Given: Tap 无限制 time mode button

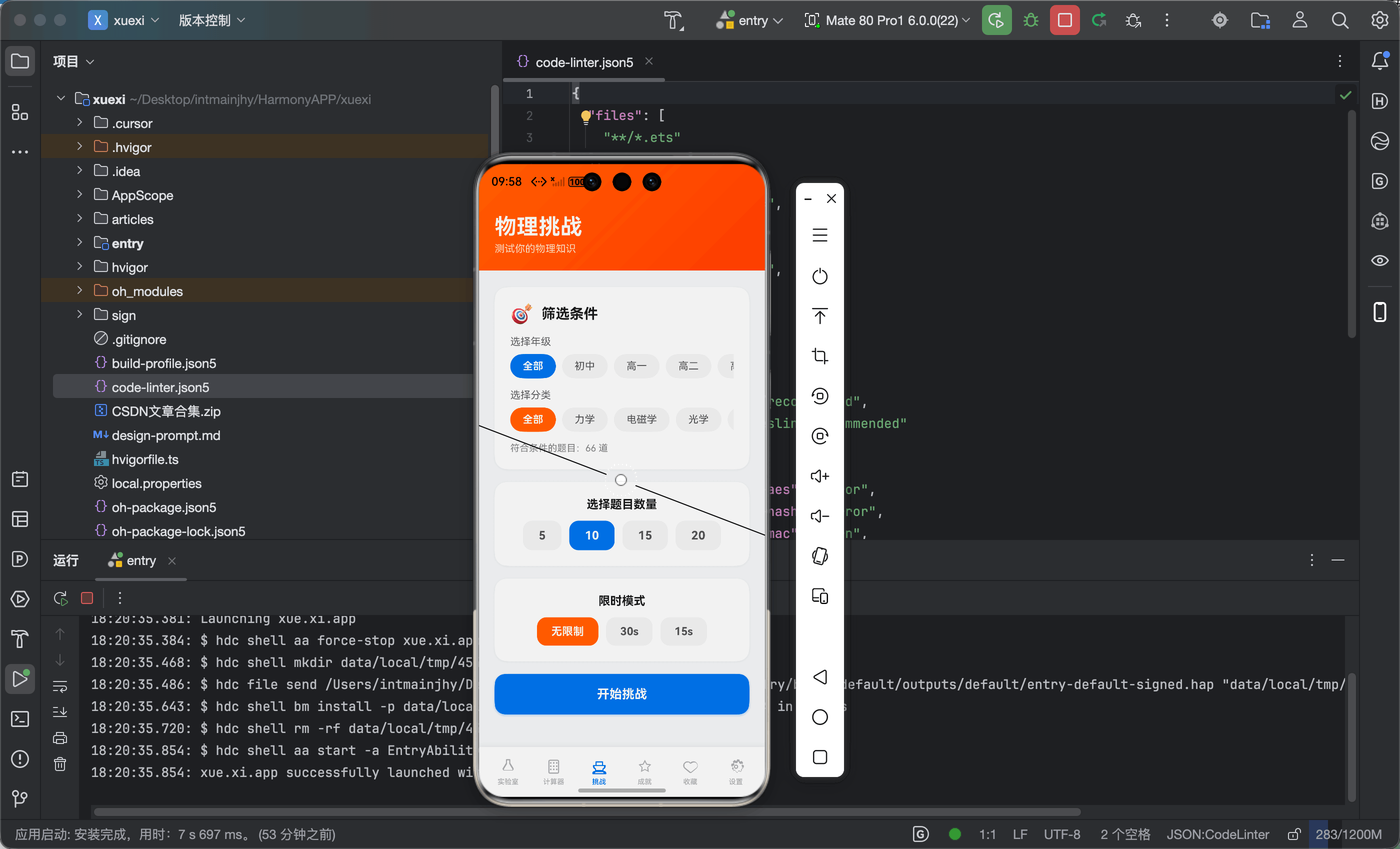Looking at the screenshot, I should pos(567,631).
